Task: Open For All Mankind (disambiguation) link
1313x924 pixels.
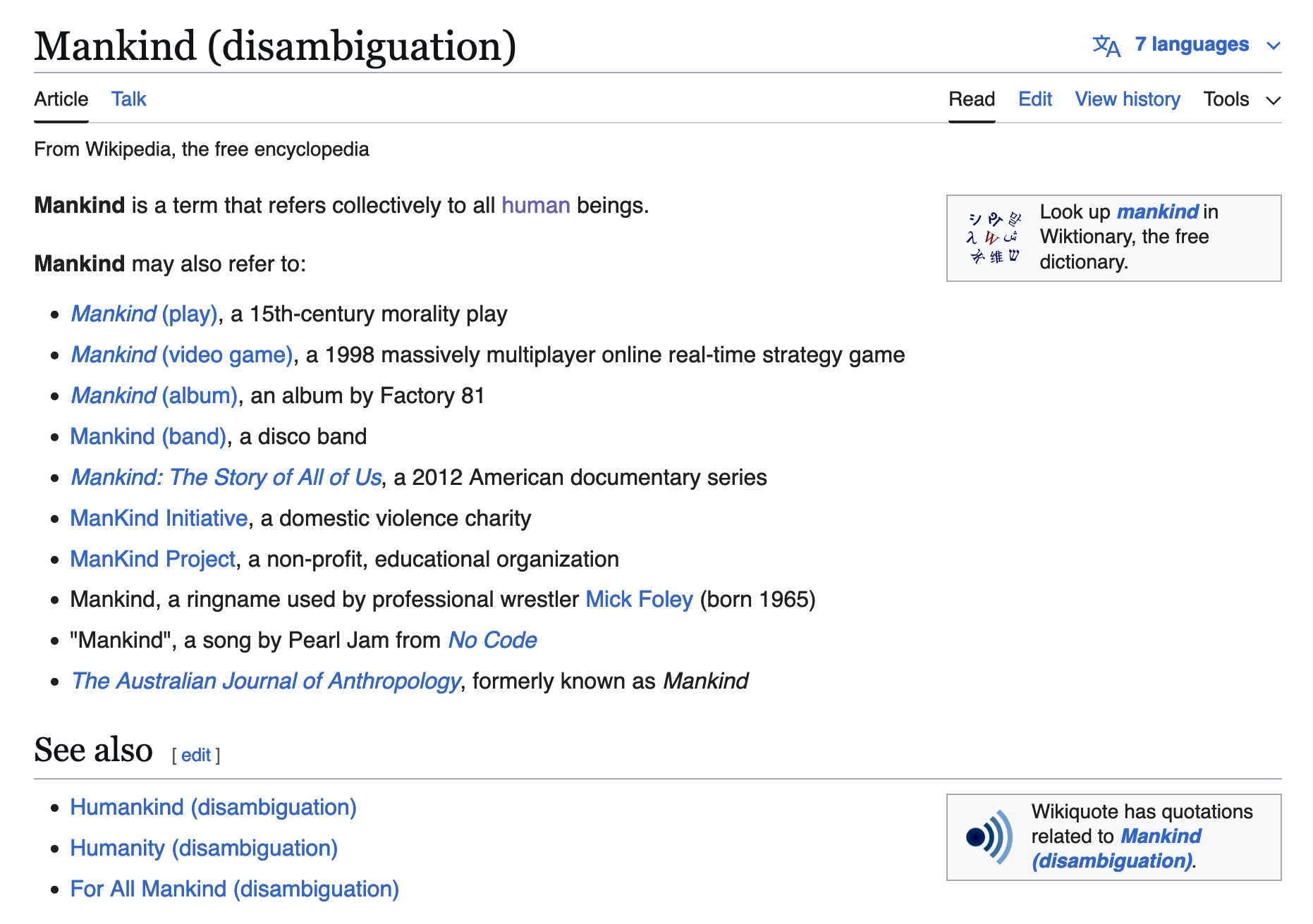Action: coord(234,889)
